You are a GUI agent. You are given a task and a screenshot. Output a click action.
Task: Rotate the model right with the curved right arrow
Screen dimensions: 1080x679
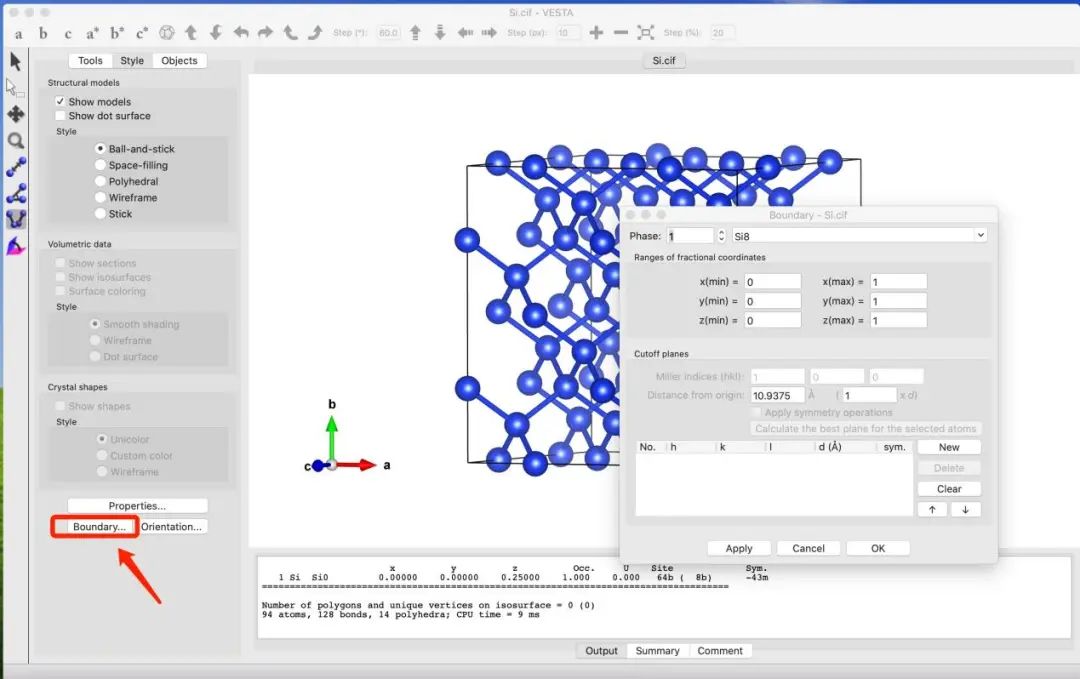266,32
